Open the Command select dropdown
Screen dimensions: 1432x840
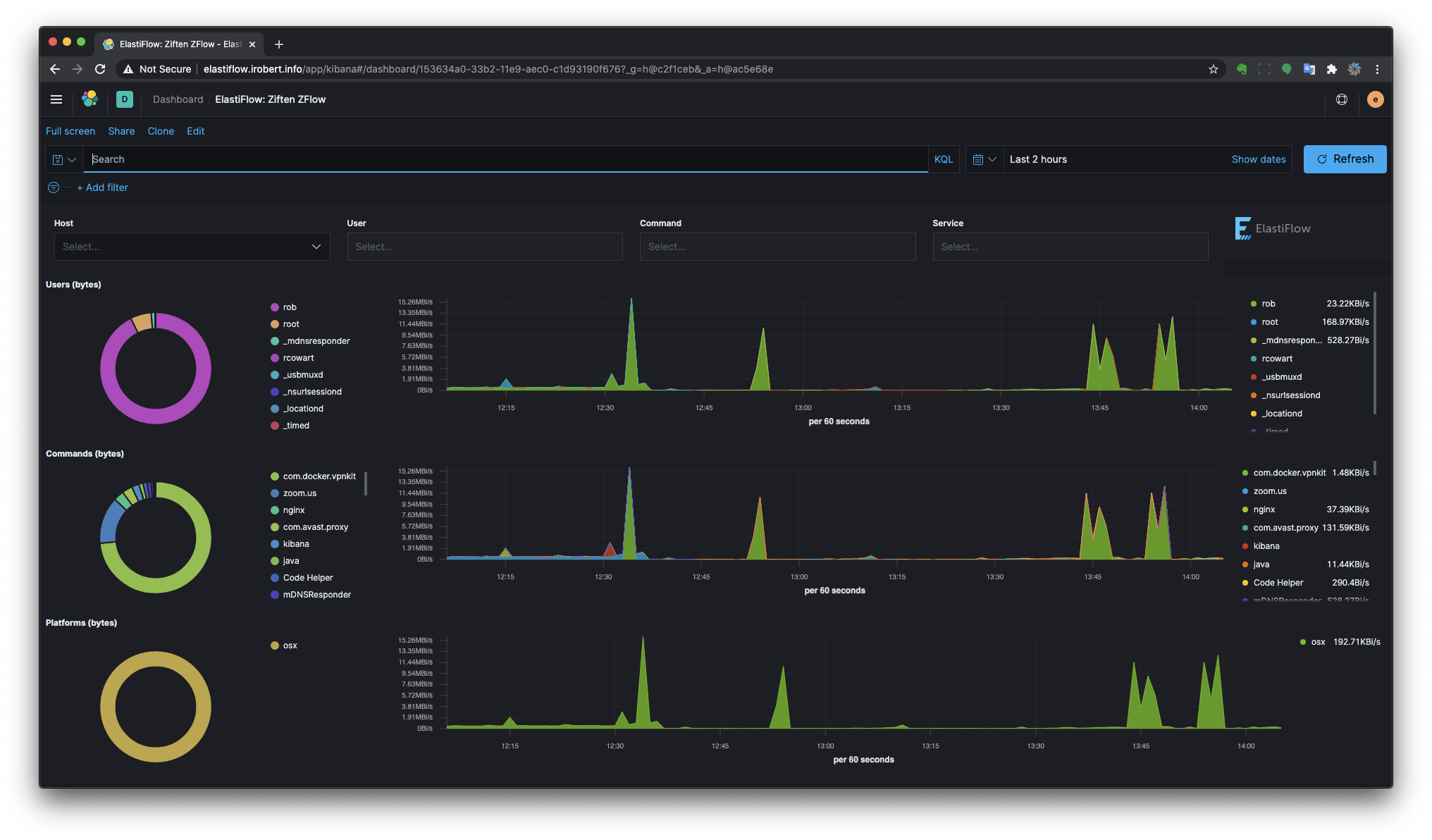777,247
